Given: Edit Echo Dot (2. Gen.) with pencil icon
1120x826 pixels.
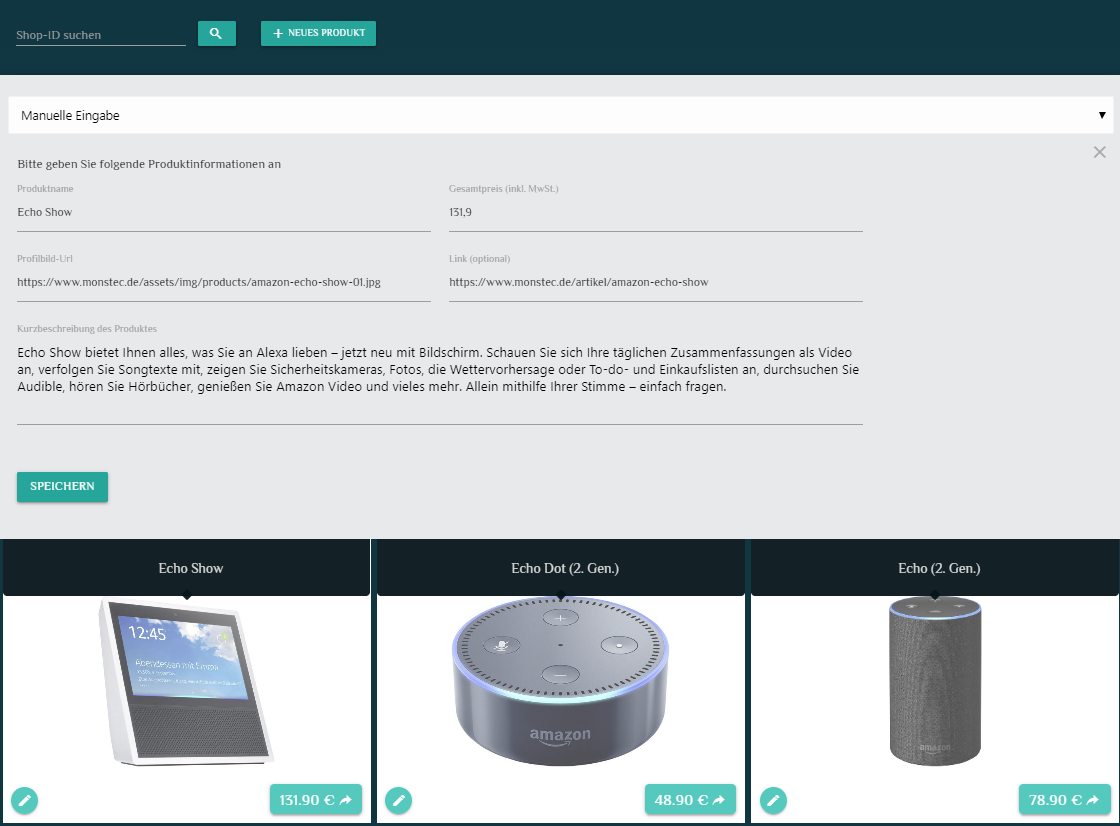Looking at the screenshot, I should (399, 800).
